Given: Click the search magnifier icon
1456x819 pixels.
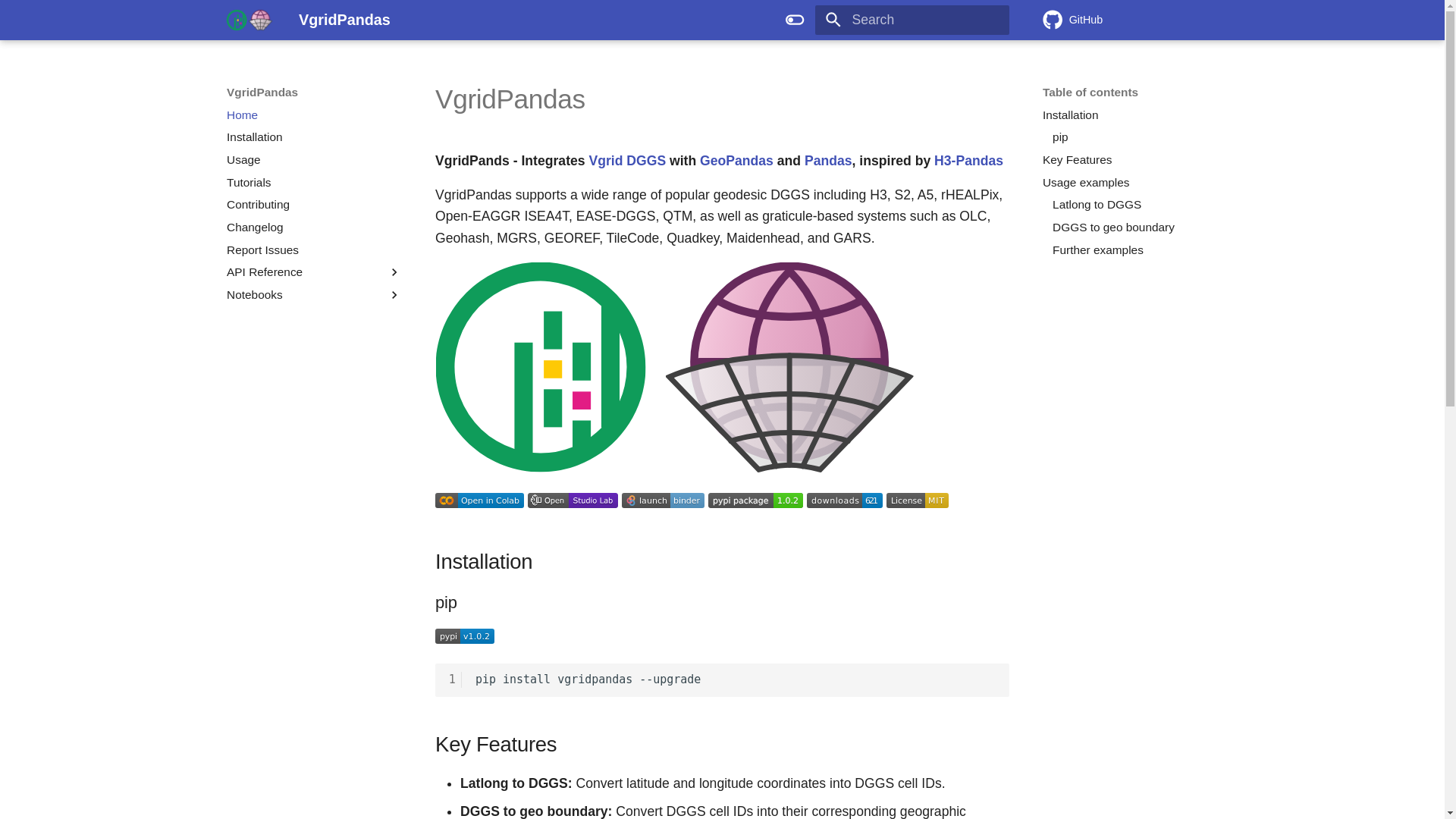Looking at the screenshot, I should (x=833, y=20).
